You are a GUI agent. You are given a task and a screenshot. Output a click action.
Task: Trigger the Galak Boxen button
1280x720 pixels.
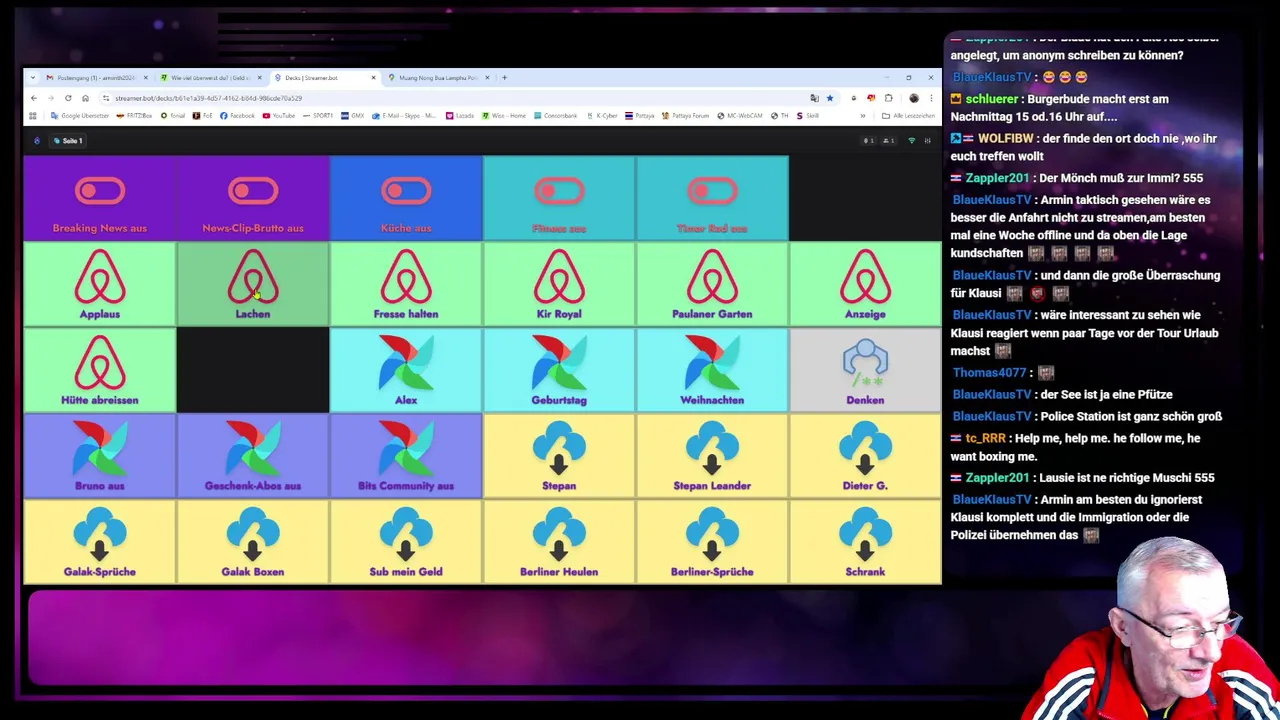click(253, 543)
